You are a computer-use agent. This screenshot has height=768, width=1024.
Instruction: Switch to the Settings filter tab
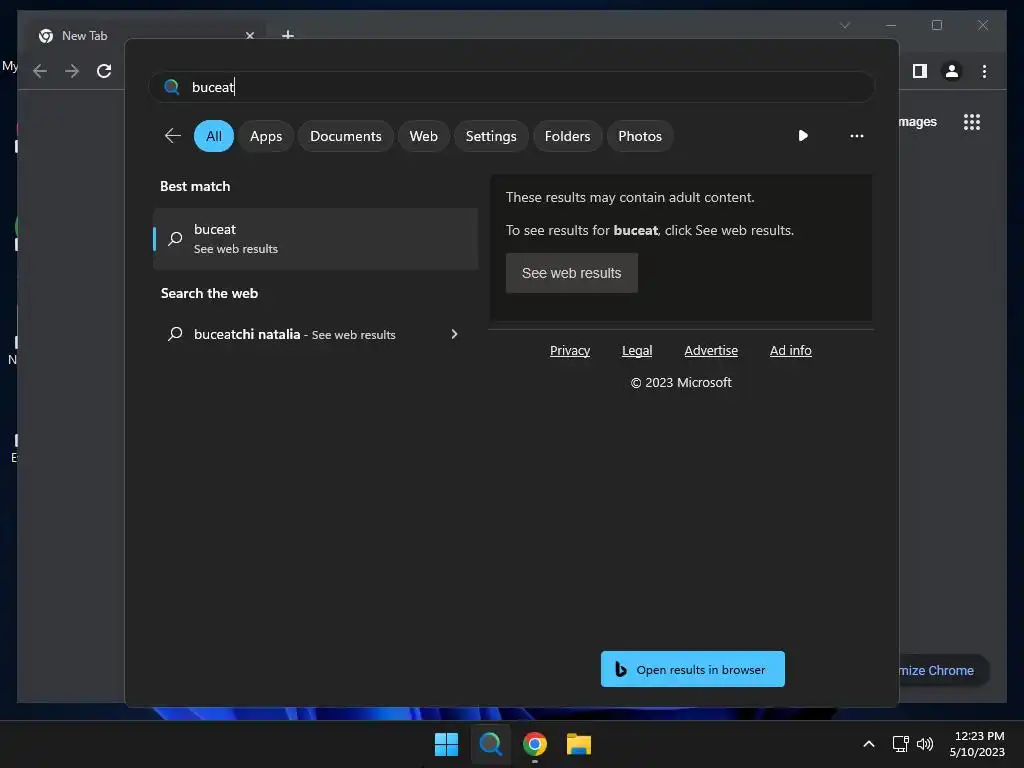[491, 136]
